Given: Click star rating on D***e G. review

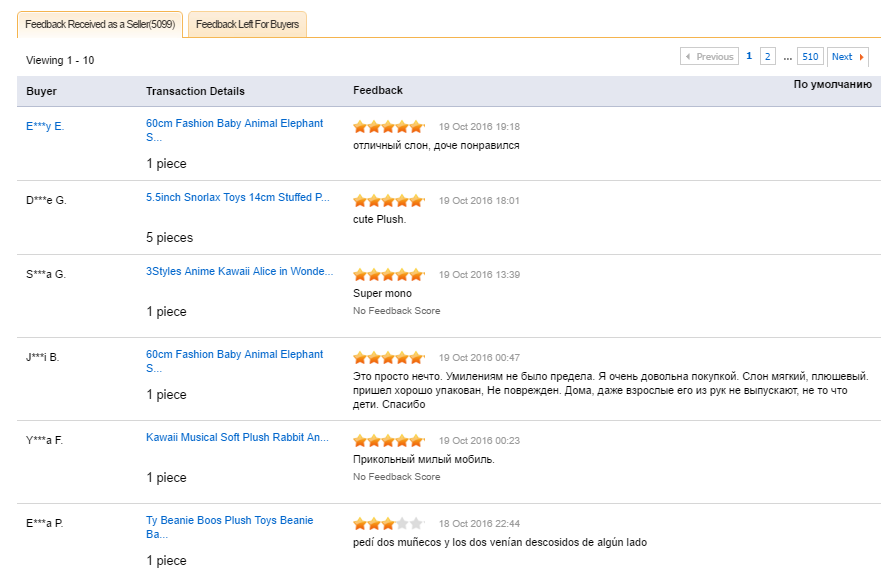Looking at the screenshot, I should (389, 201).
